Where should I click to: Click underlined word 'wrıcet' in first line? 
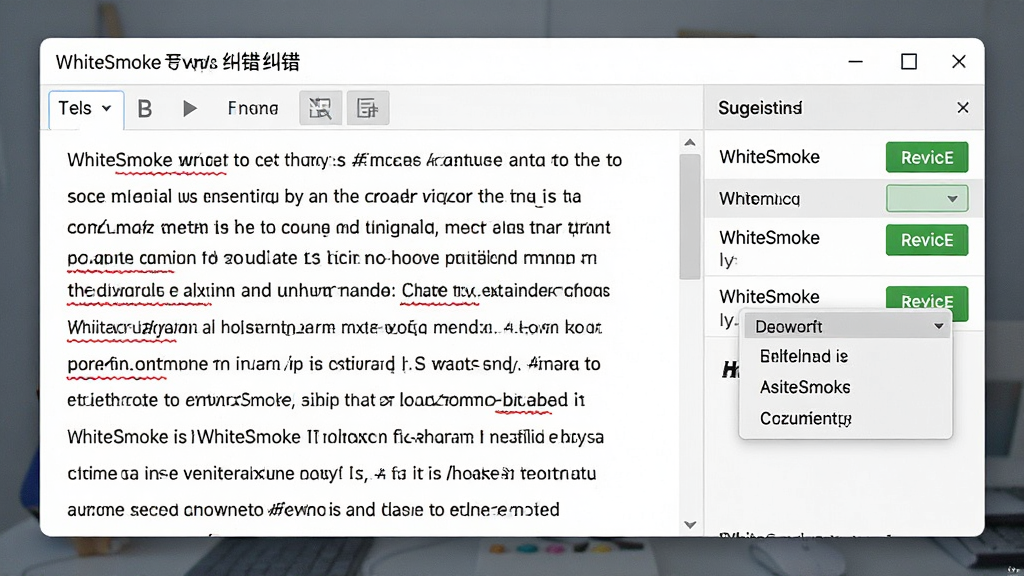click(202, 161)
